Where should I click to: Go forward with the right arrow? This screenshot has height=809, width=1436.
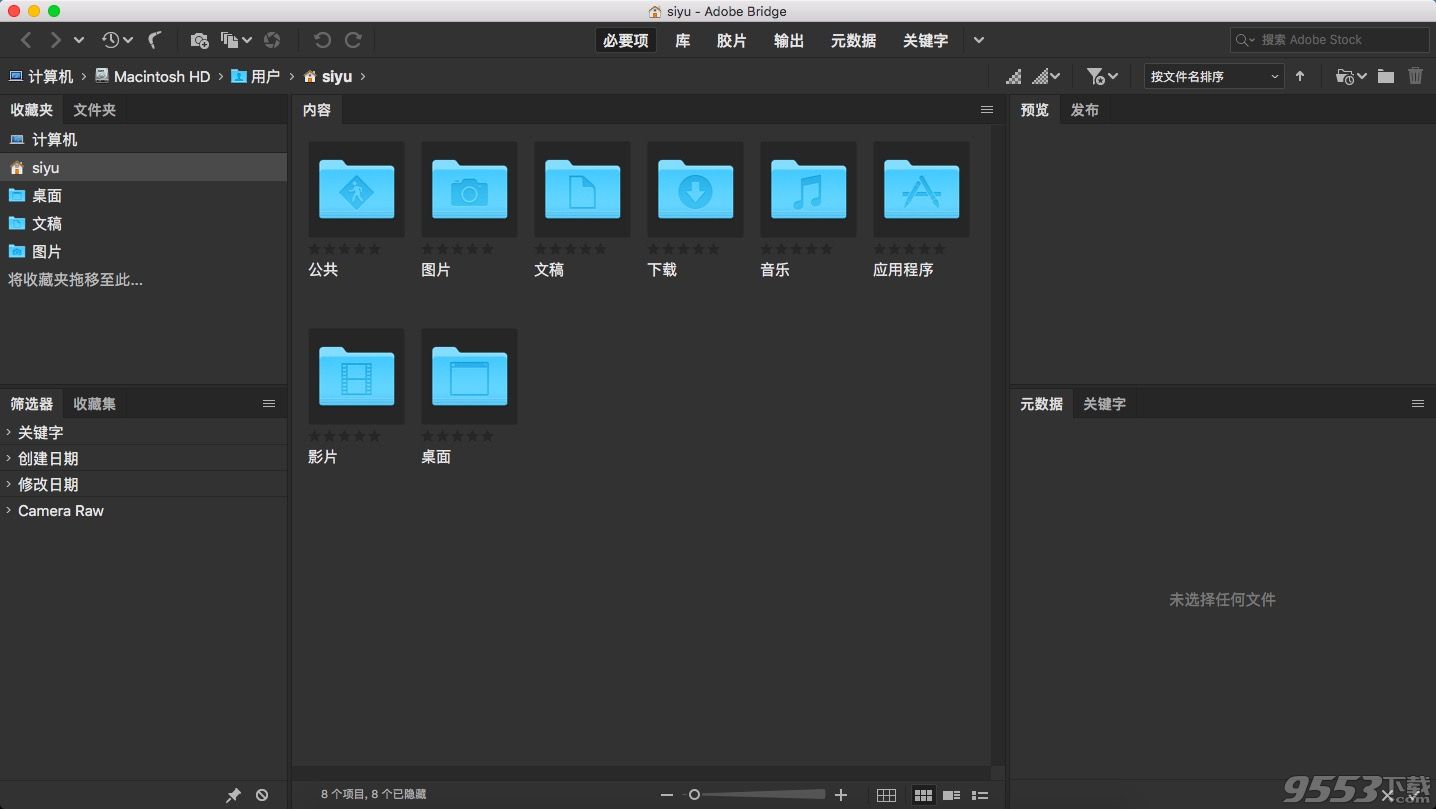click(x=55, y=40)
